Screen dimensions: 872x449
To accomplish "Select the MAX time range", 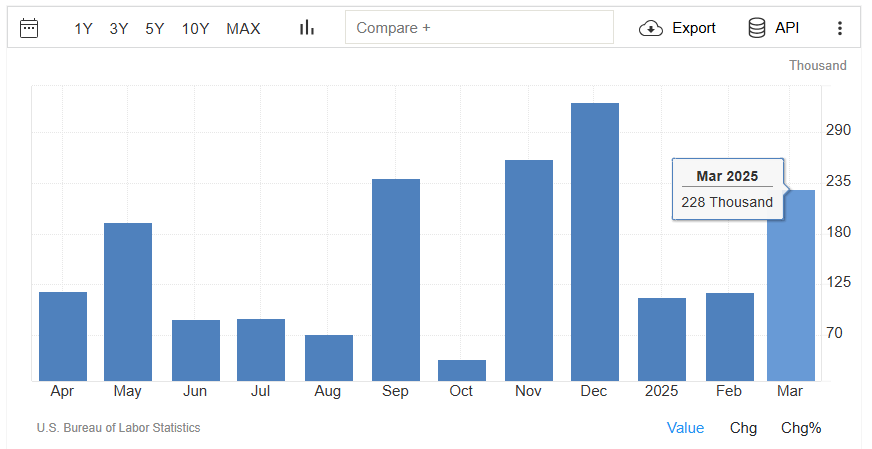I will tap(243, 28).
